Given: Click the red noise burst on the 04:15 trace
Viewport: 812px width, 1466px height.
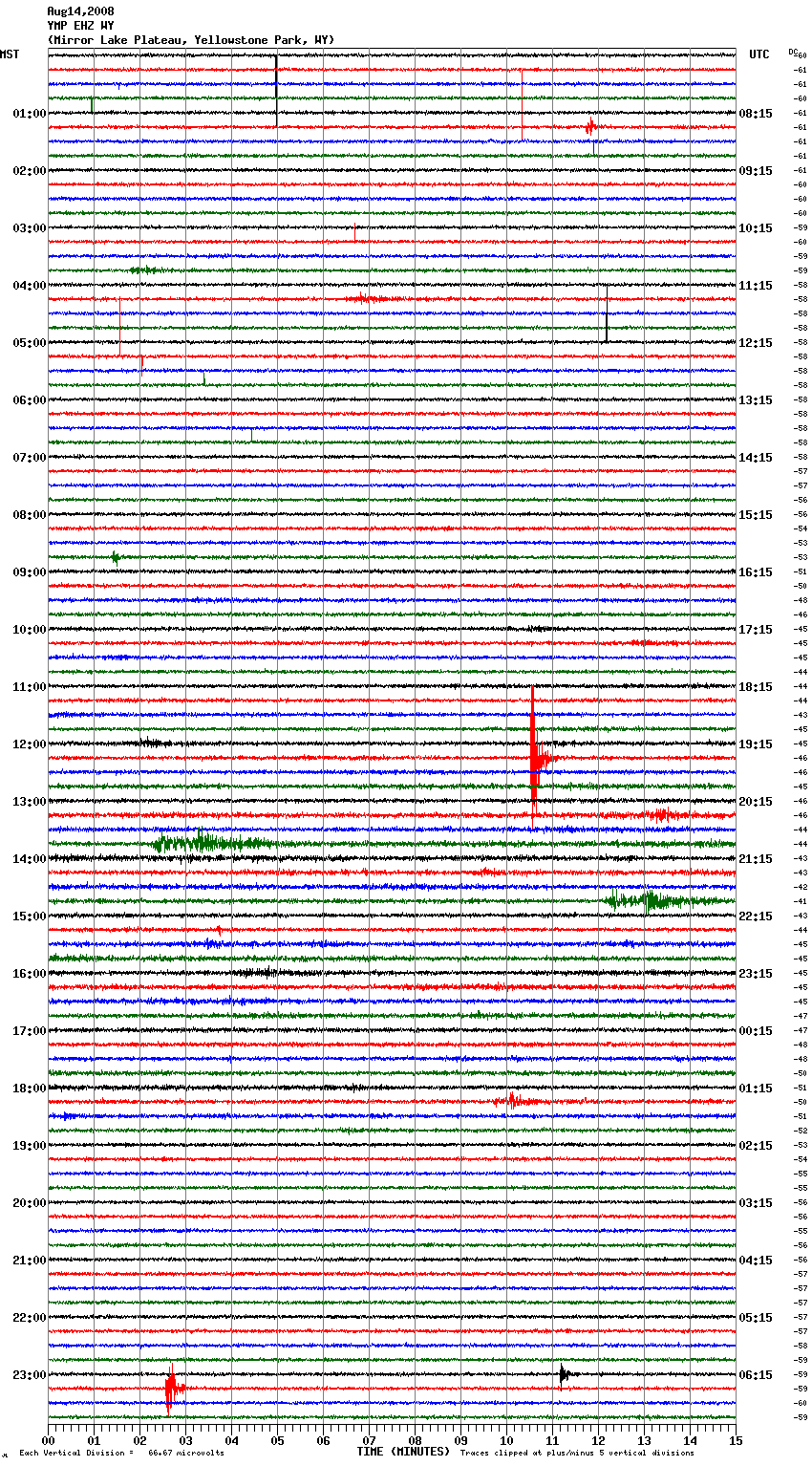Looking at the screenshot, I should click(368, 298).
